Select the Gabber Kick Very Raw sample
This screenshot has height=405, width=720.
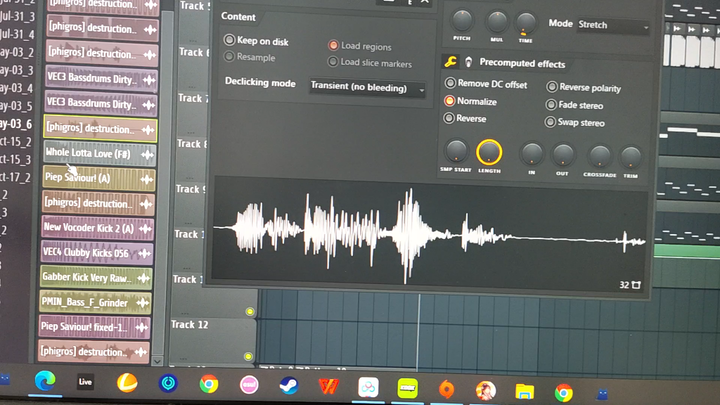click(x=96, y=277)
